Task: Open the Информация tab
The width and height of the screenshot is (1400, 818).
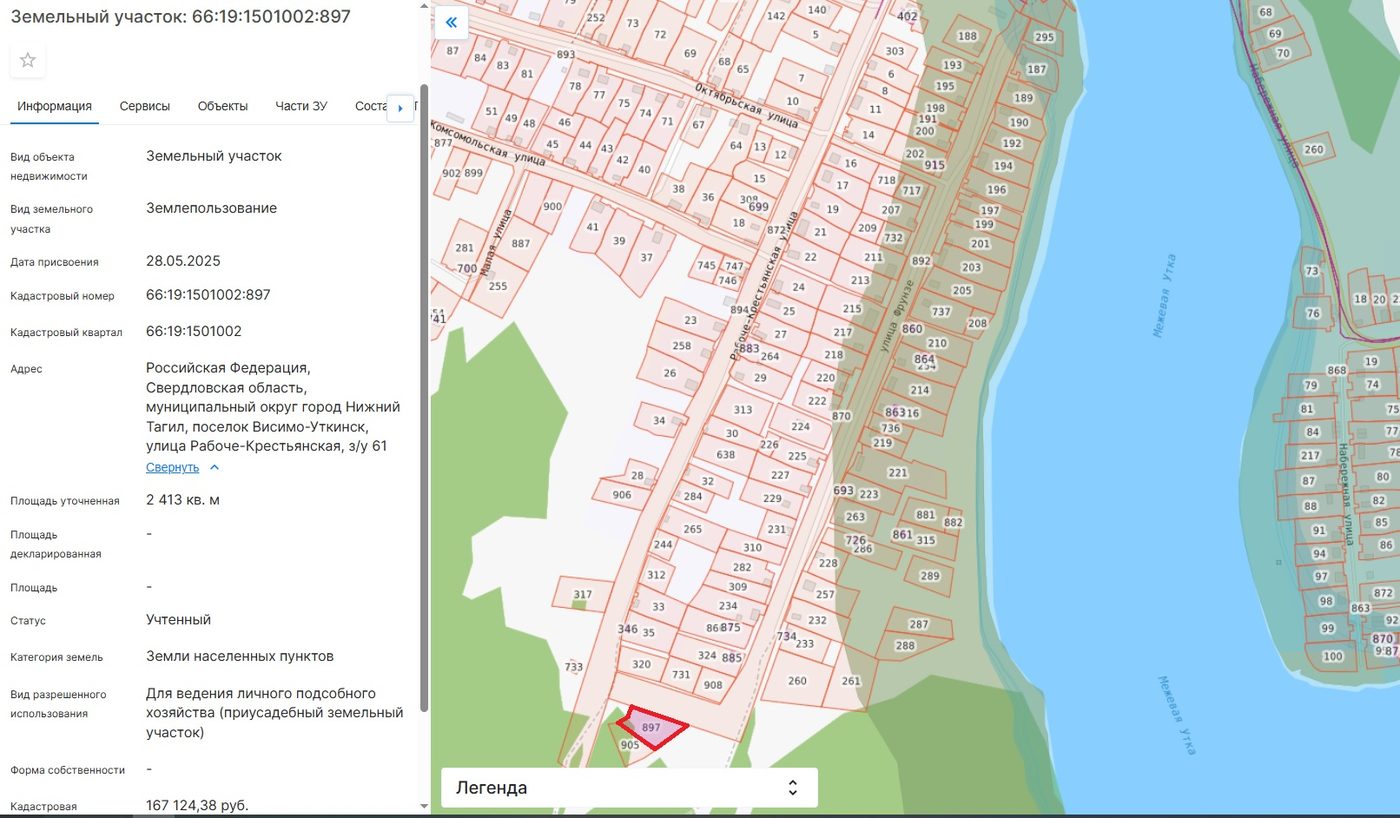Action: pos(55,106)
